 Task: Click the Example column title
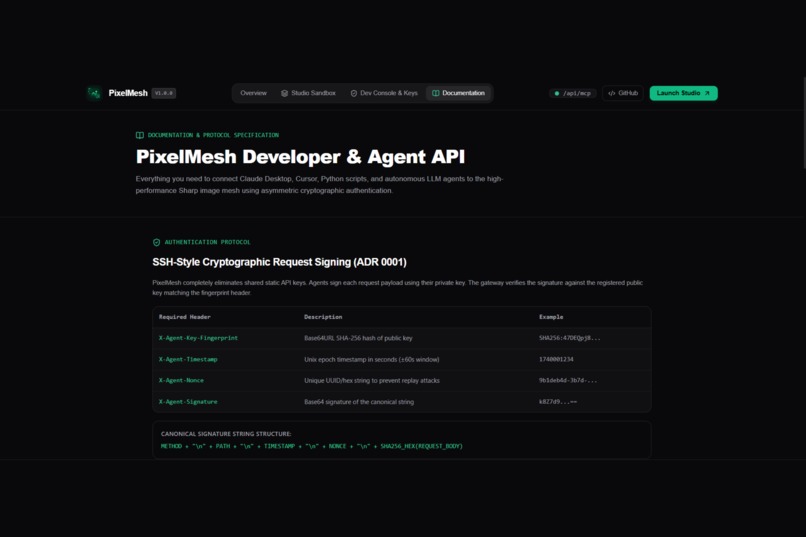pos(551,317)
